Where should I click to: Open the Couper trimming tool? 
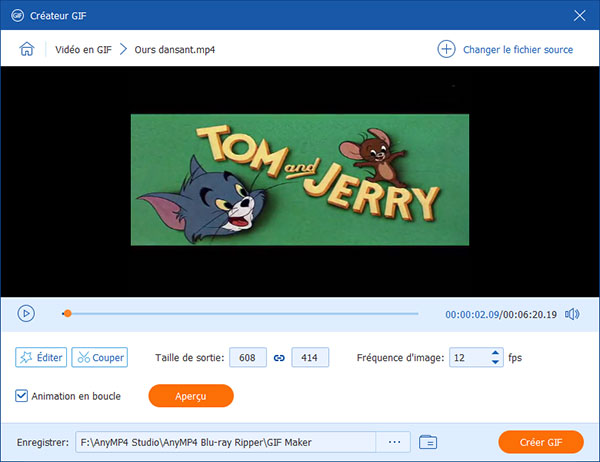(x=99, y=357)
